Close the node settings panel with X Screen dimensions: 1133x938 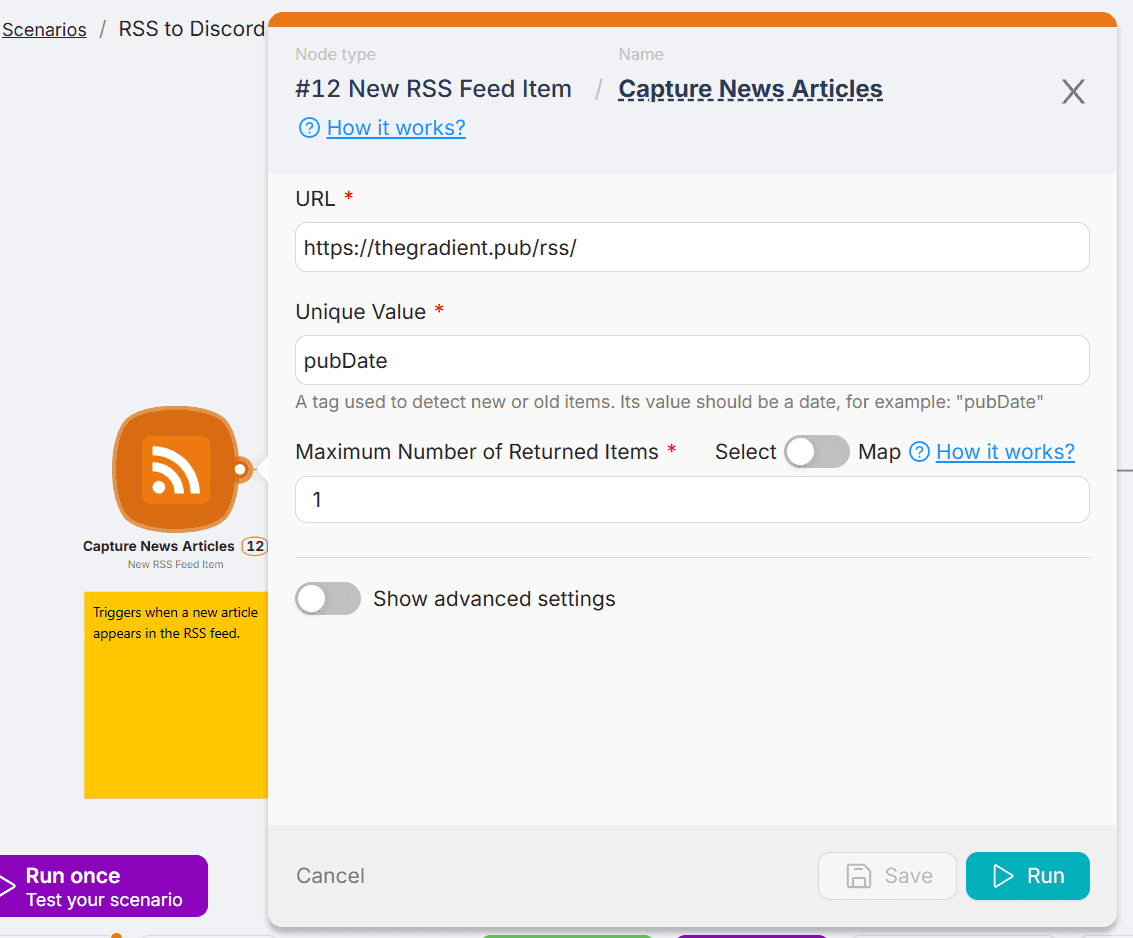pyautogui.click(x=1072, y=92)
